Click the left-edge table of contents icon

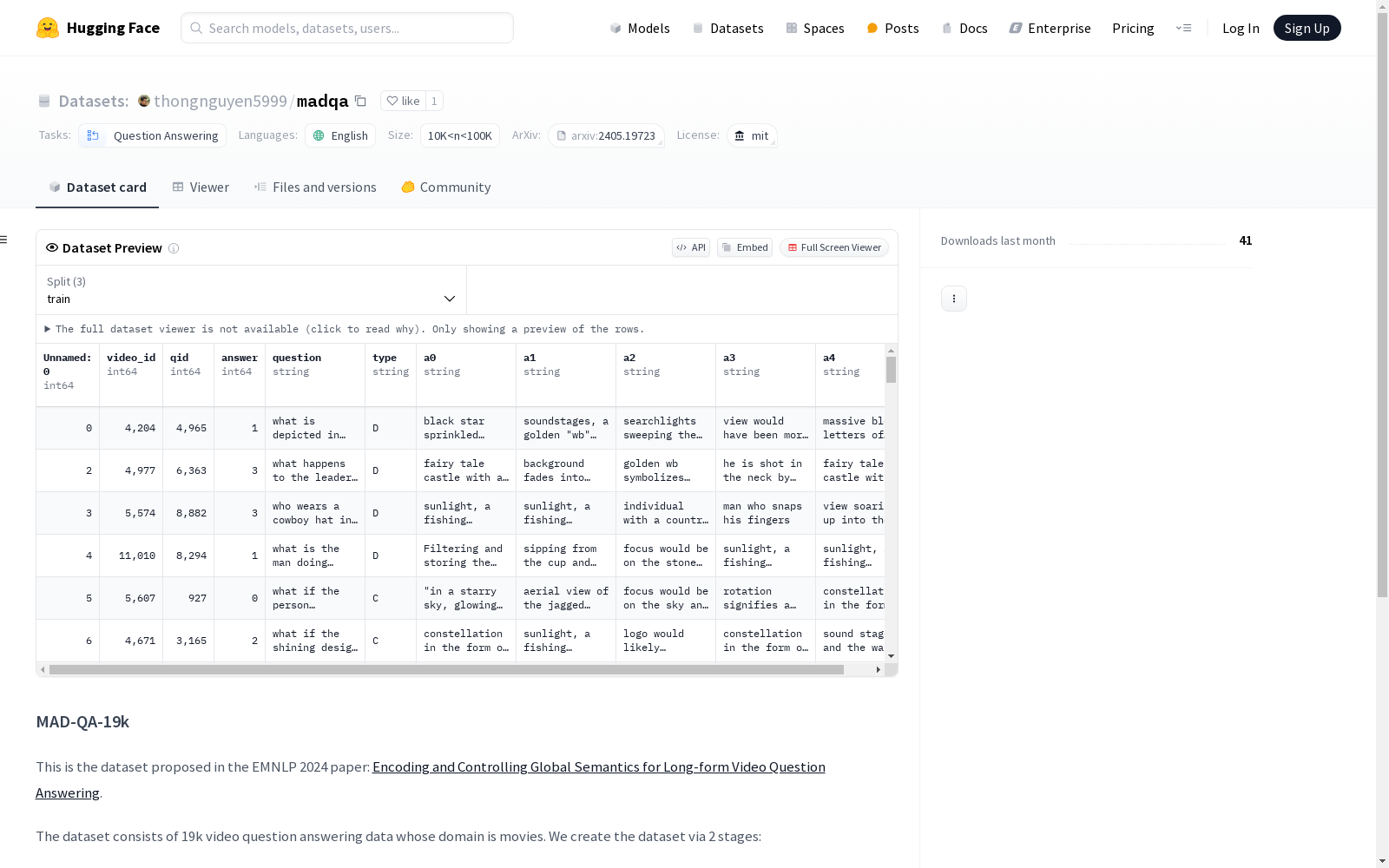click(x=4, y=240)
